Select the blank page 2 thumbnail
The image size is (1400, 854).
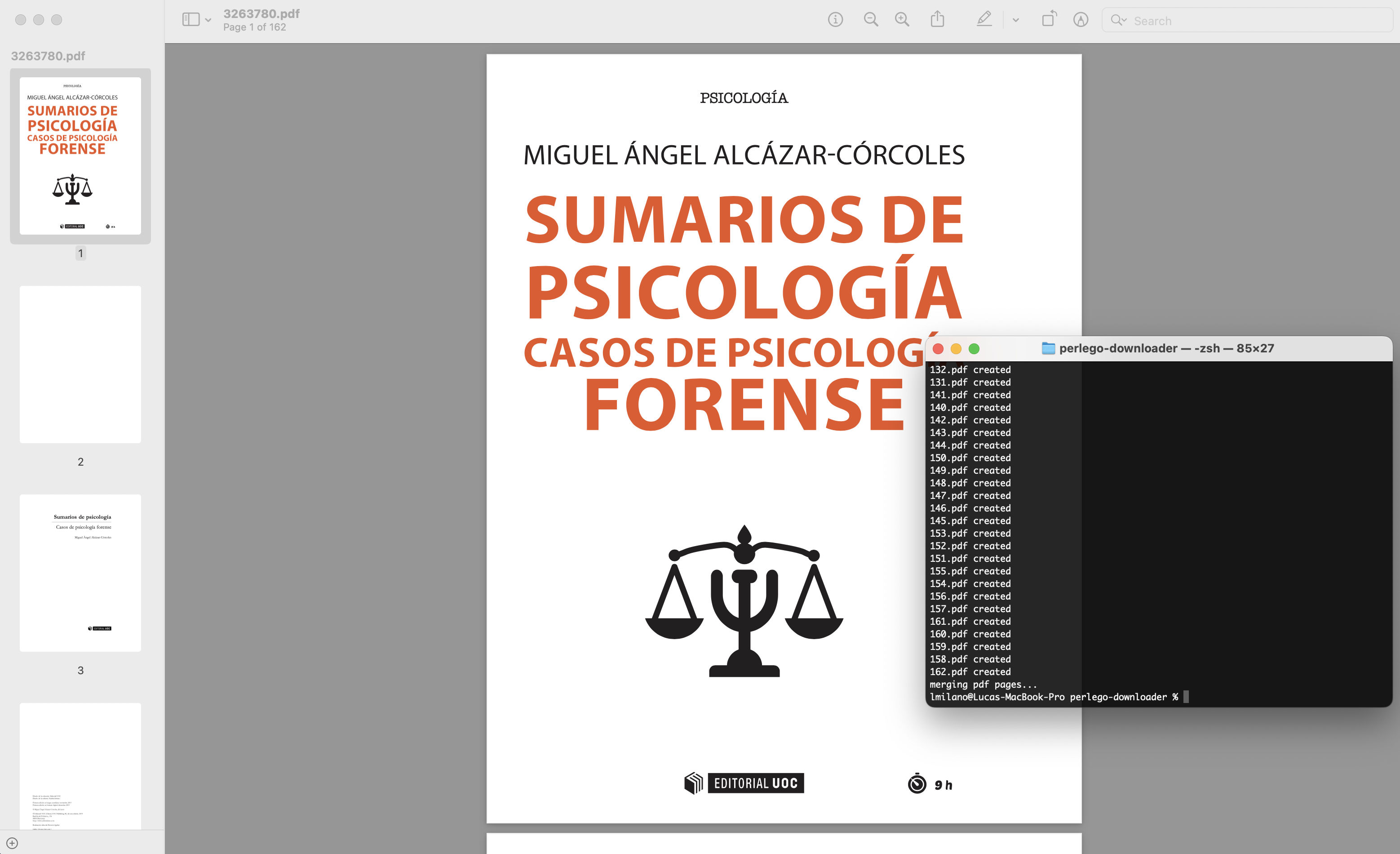80,365
